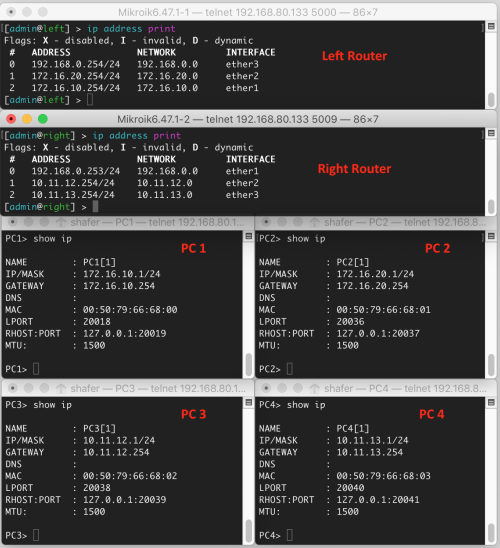
Task: Click address 172.16.10.254/24 in left router
Action: [x=76, y=88]
